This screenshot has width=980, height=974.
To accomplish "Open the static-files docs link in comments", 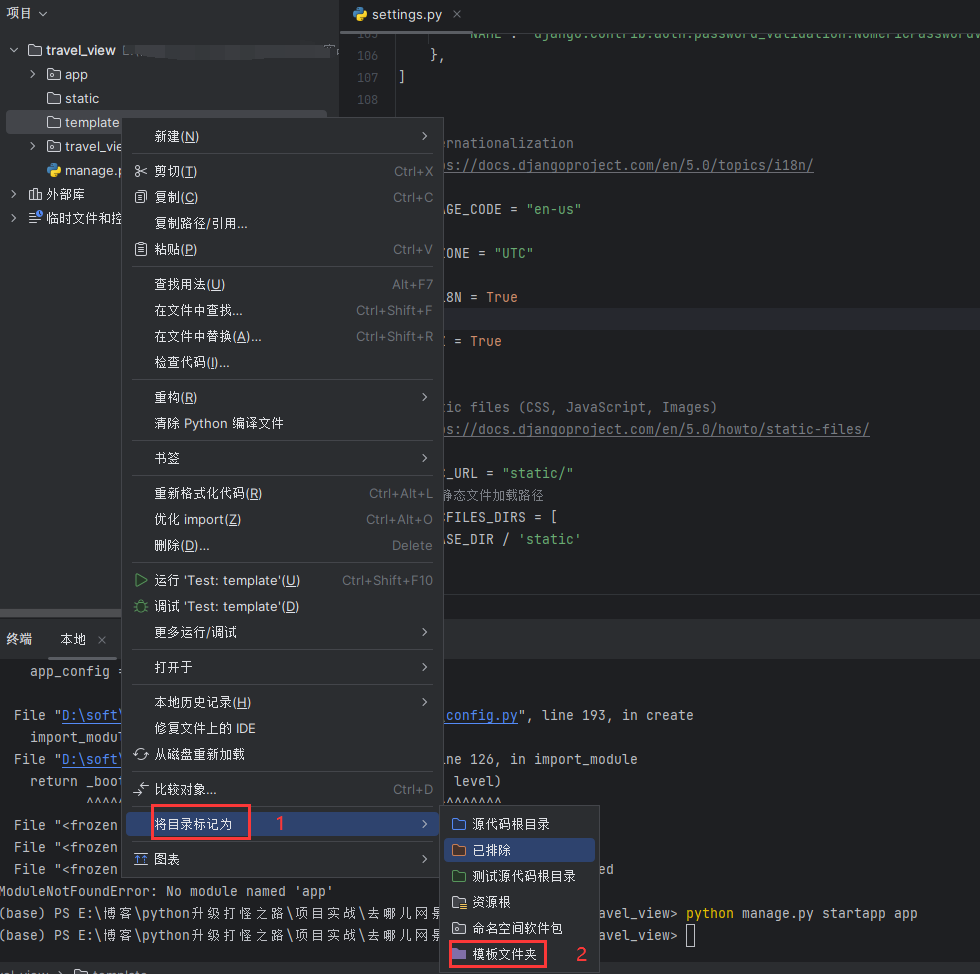I will pos(656,429).
